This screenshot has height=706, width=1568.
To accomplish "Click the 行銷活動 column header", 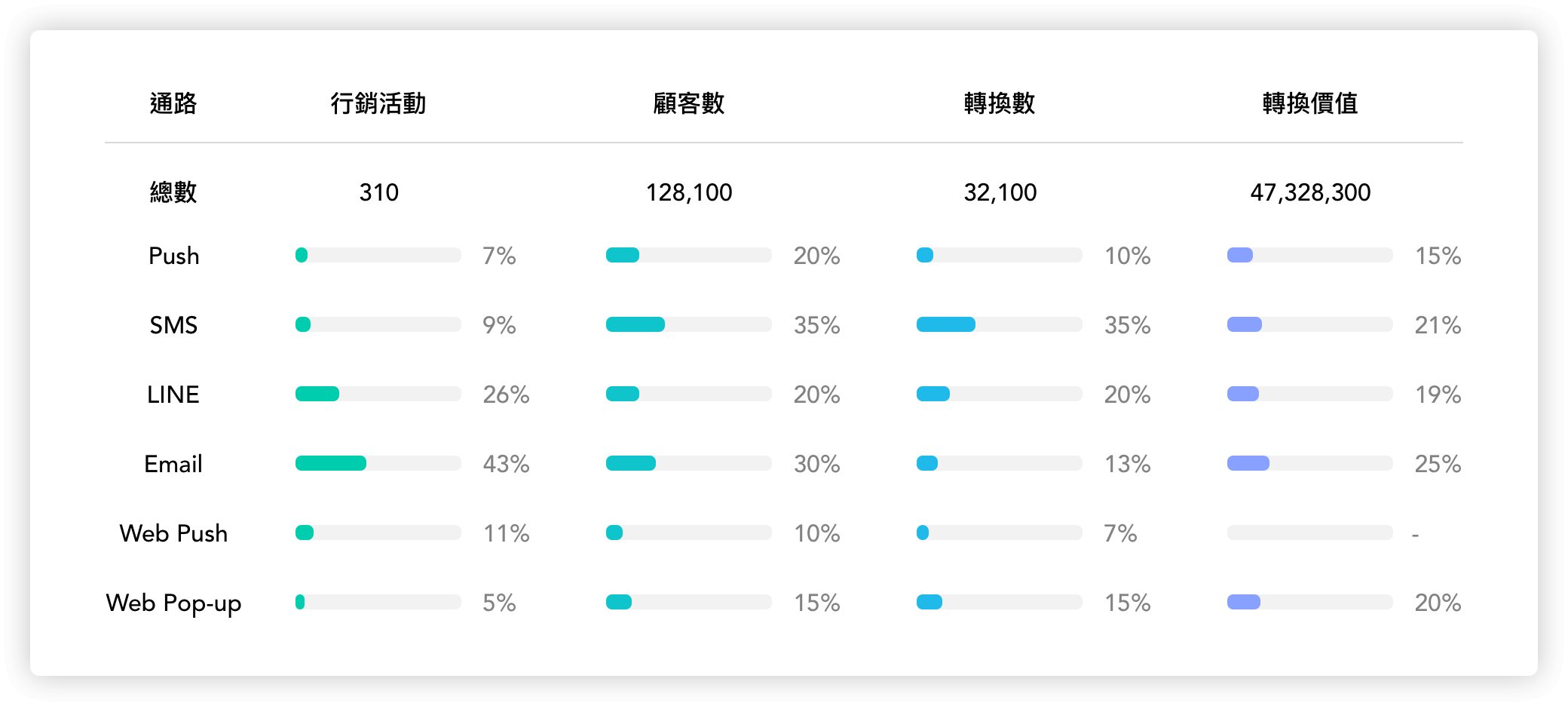I will (x=378, y=103).
